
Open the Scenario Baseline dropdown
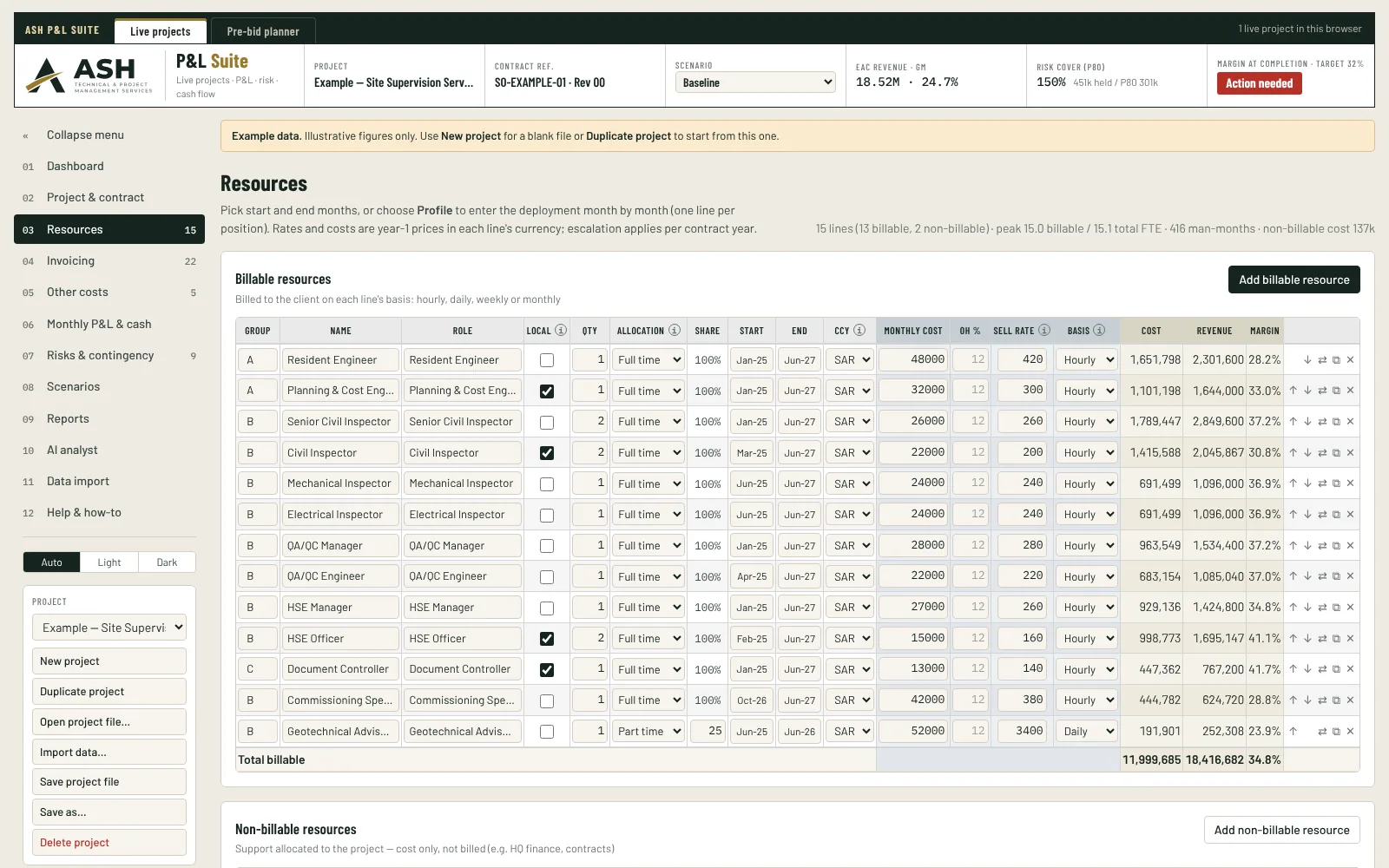tap(755, 82)
